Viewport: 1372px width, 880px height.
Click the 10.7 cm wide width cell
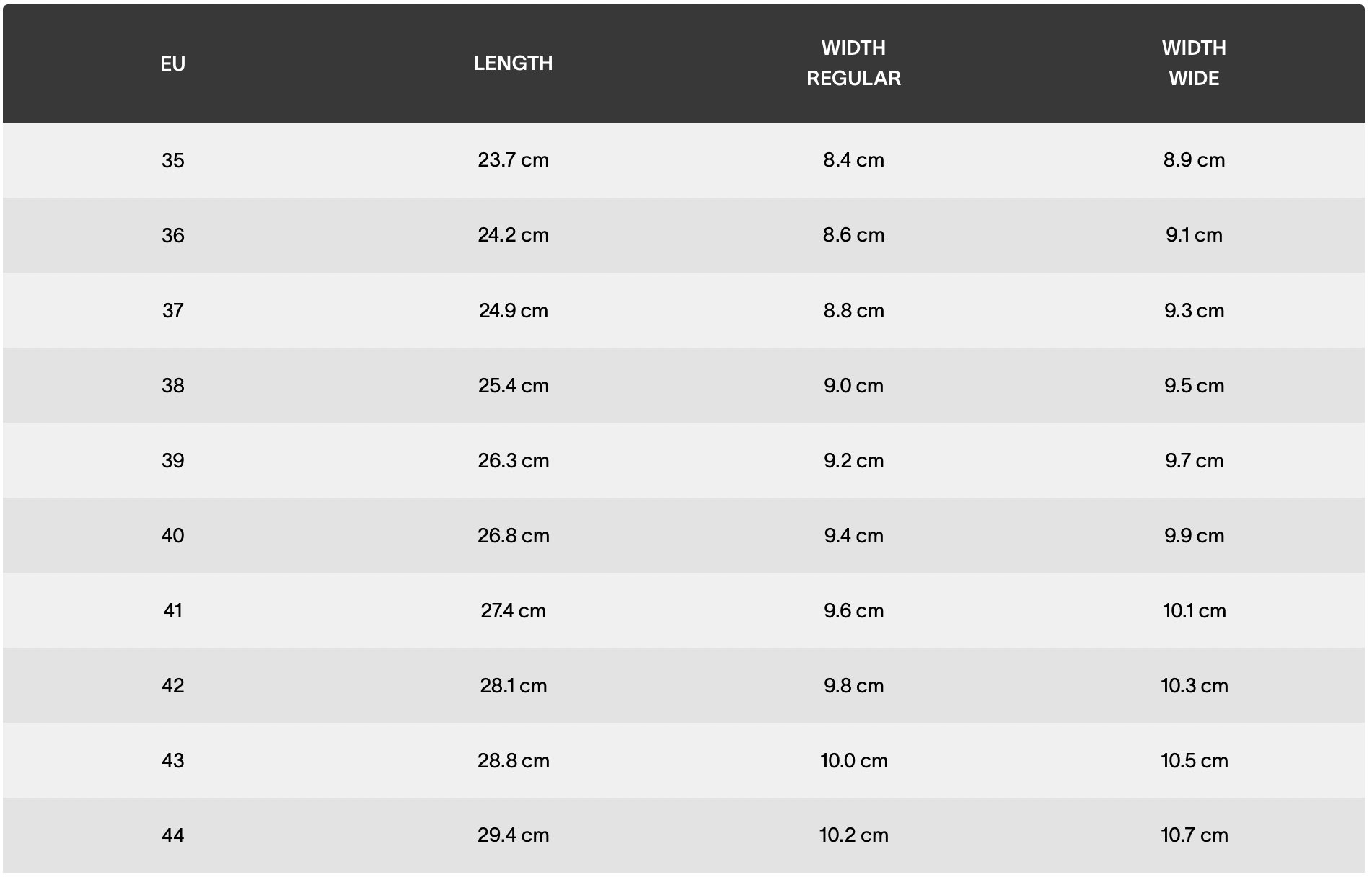point(1194,835)
